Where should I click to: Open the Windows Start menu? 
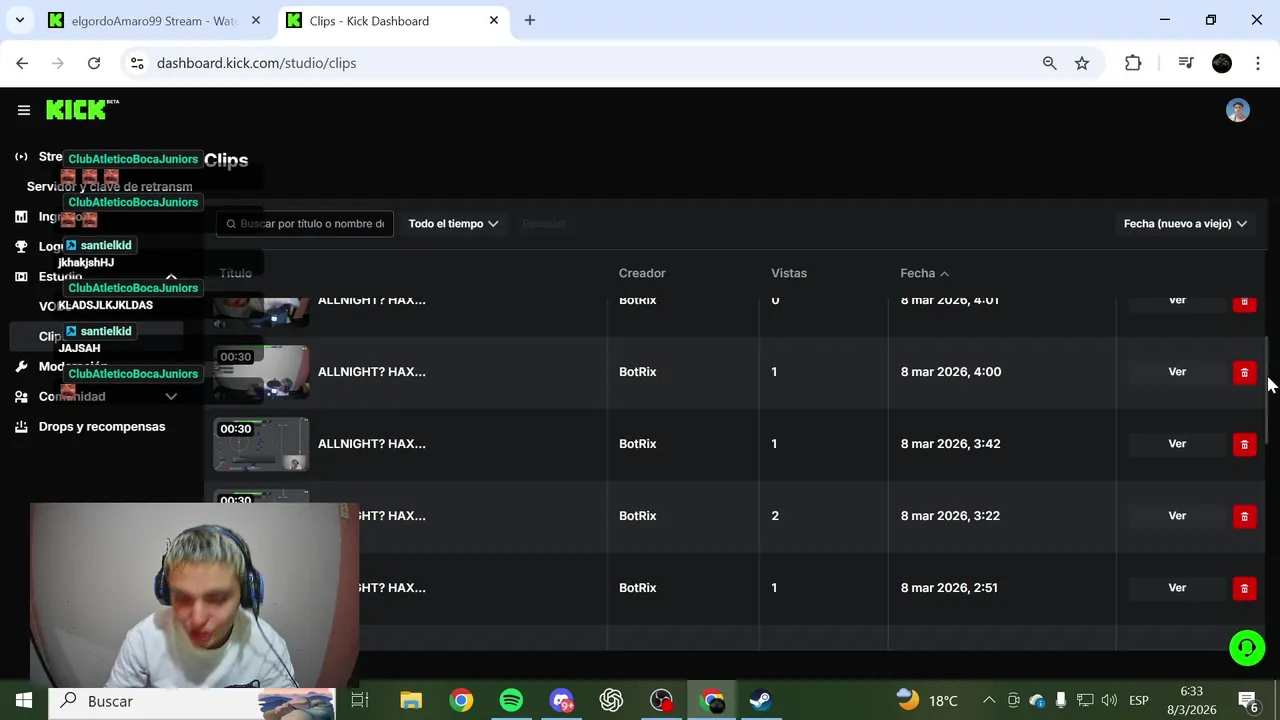click(24, 701)
